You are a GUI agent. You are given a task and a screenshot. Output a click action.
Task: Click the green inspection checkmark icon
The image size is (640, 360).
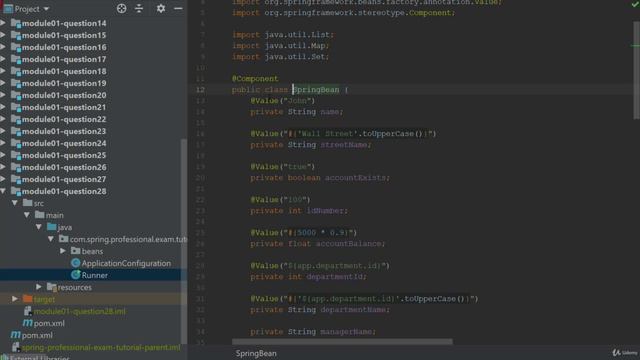coord(635,4)
